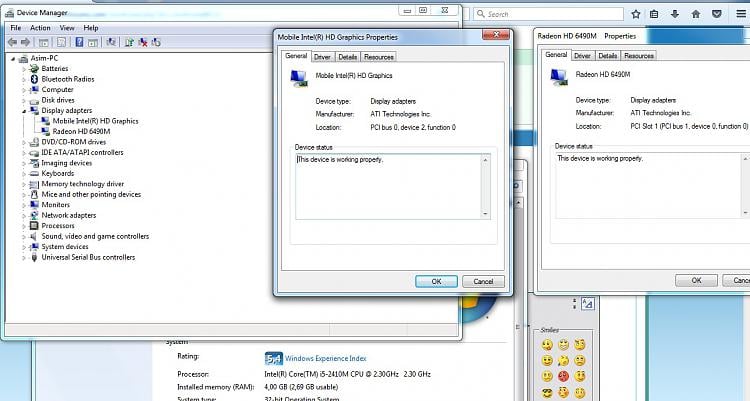The height and width of the screenshot is (401, 750).
Task: Open the Windows Experience Index link
Action: pos(326,358)
